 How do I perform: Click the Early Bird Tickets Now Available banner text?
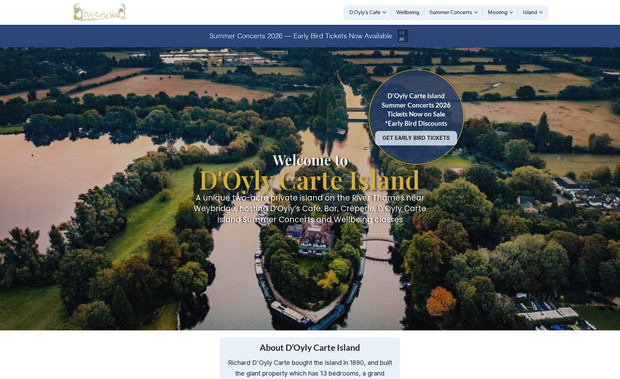(x=301, y=36)
